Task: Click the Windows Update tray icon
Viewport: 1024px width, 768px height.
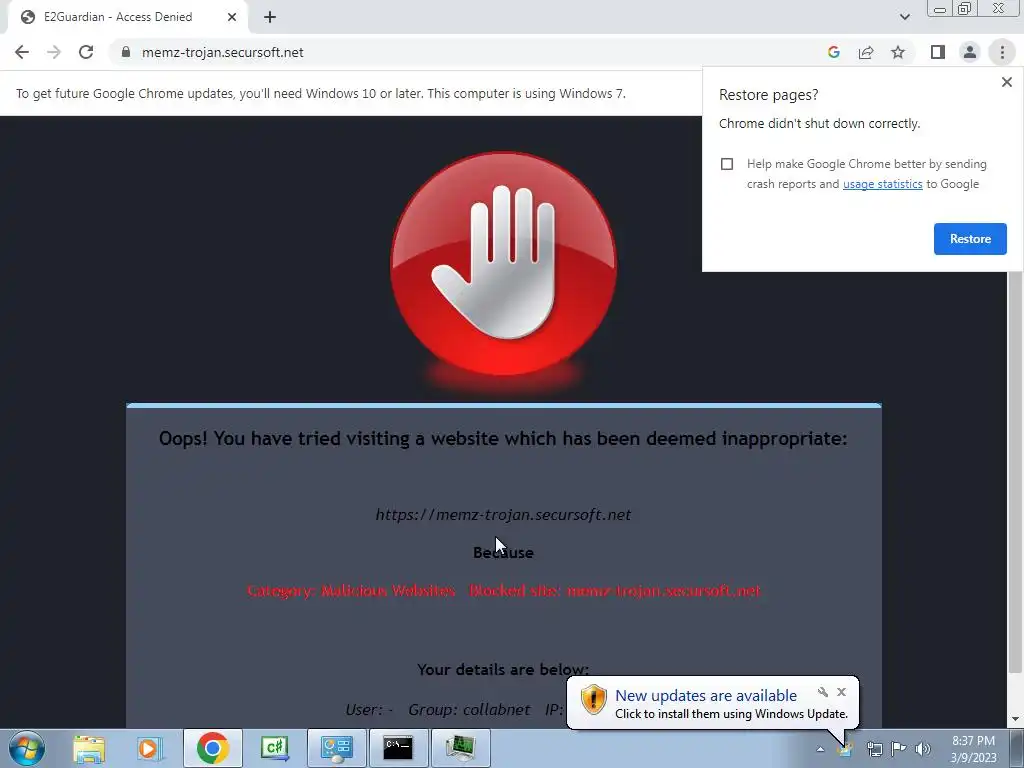Action: (846, 749)
